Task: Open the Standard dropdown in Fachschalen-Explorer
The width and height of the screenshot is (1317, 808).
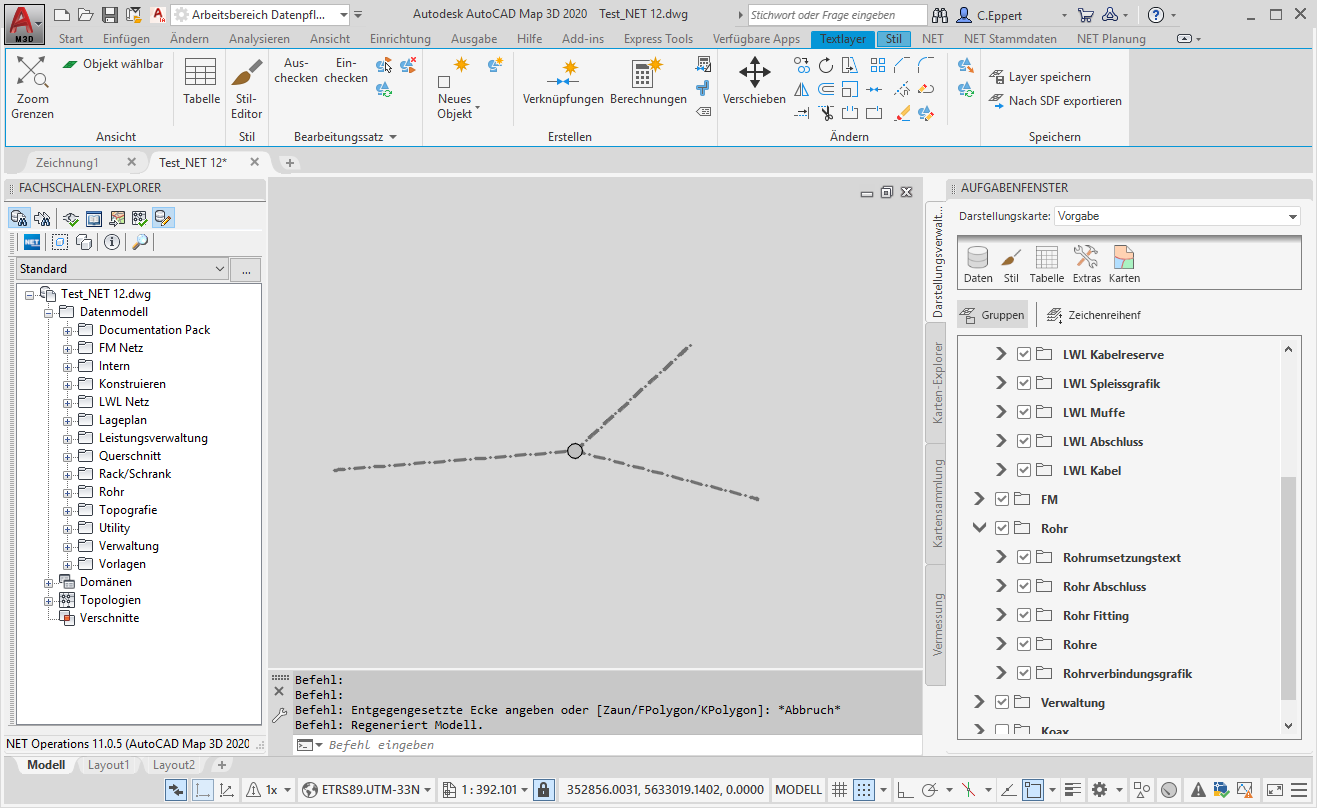Action: [123, 269]
